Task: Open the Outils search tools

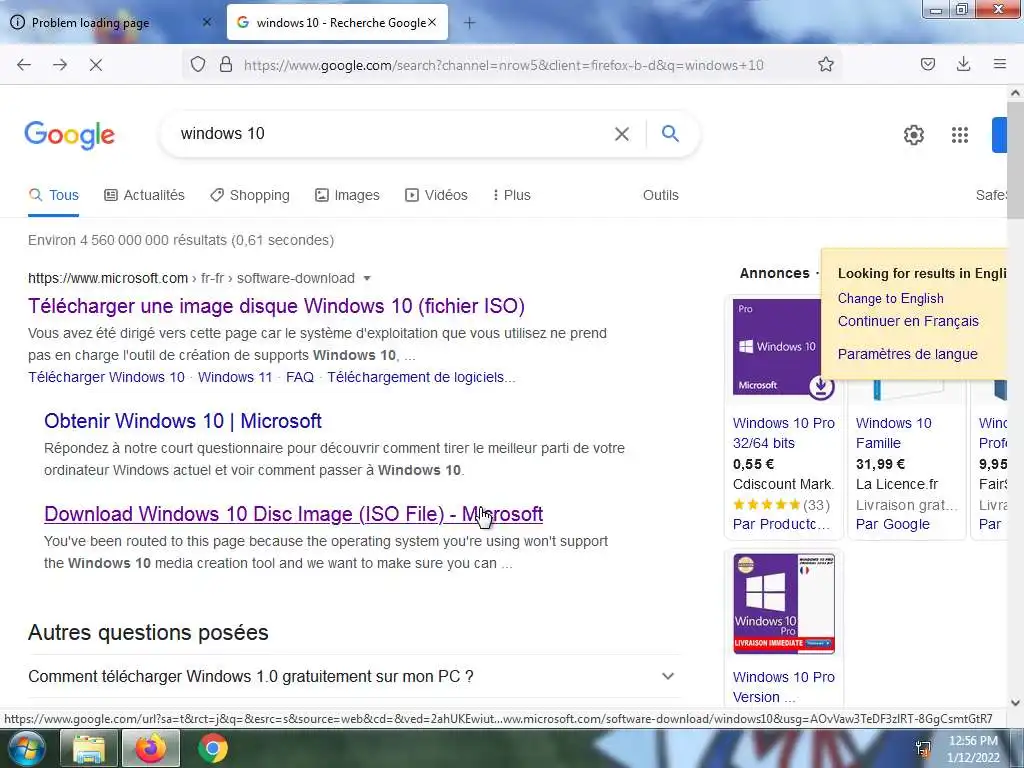Action: pyautogui.click(x=660, y=195)
